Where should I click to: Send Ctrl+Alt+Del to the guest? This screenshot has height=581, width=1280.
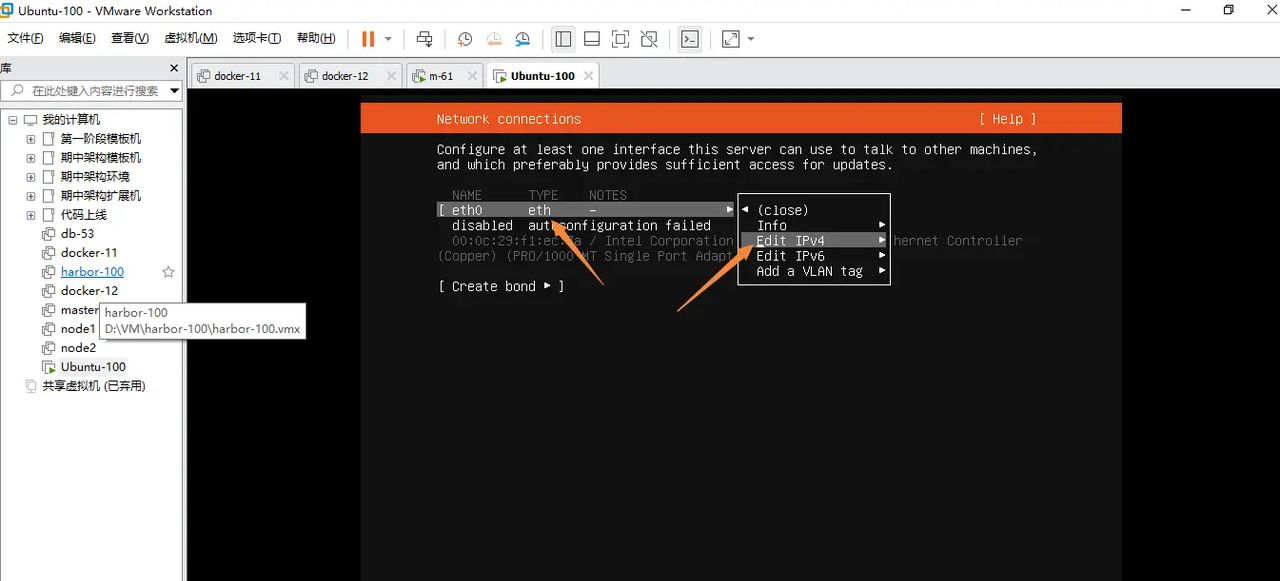[x=424, y=39]
